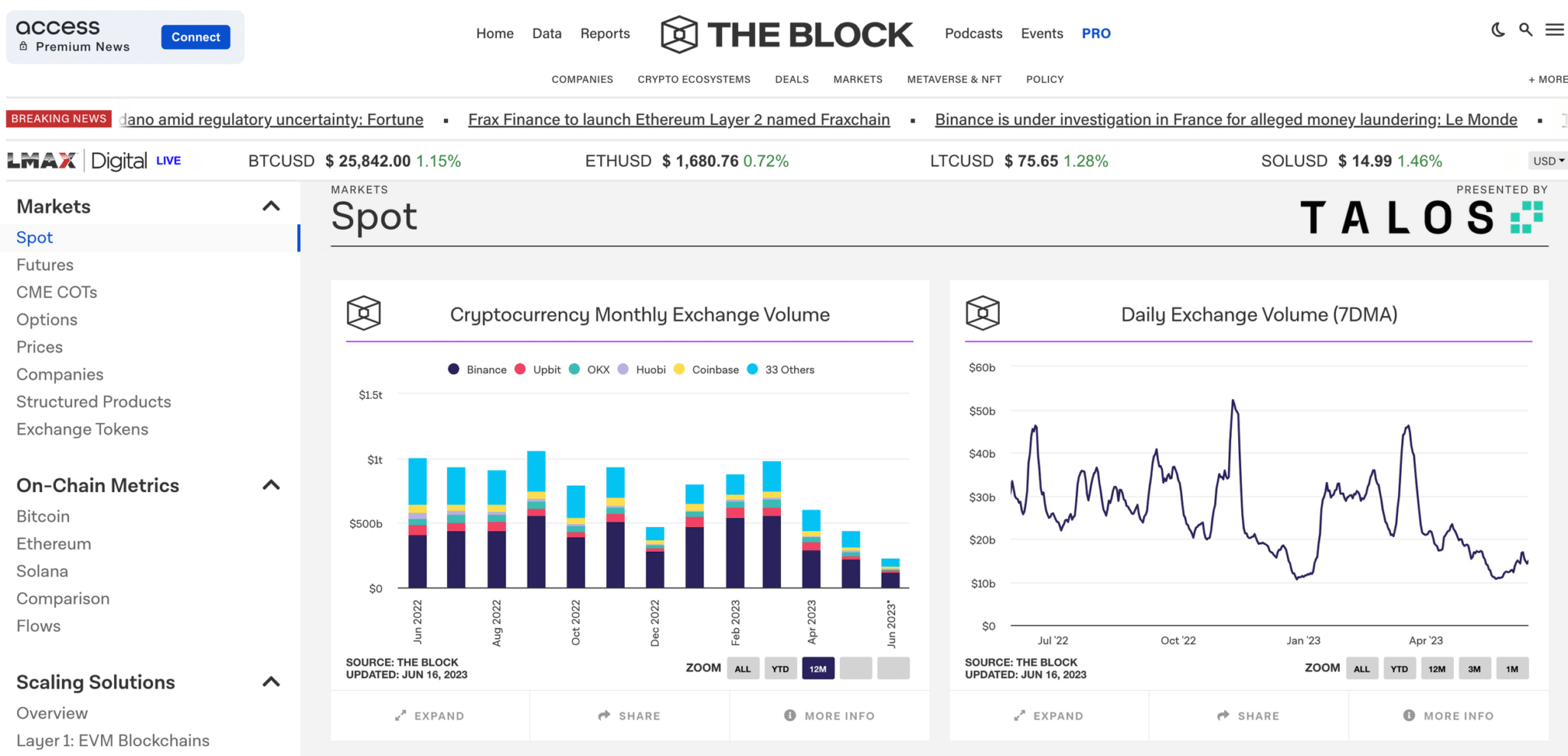Click the search magnifier icon in the header
Screen dimensions: 1568x756
[x=1525, y=29]
